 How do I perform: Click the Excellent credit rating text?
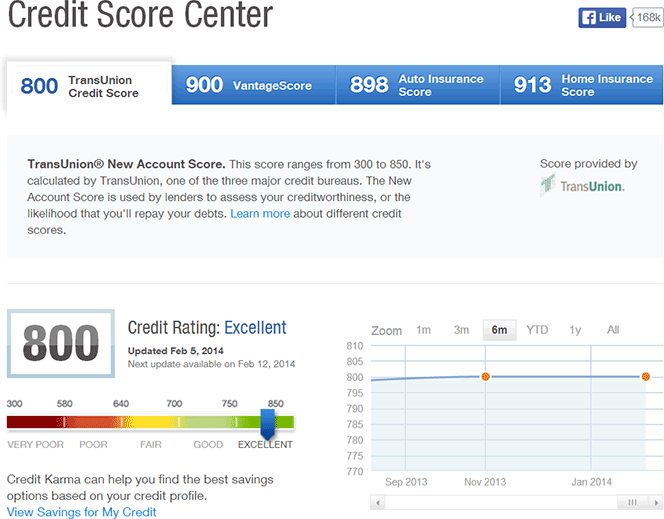[x=255, y=328]
